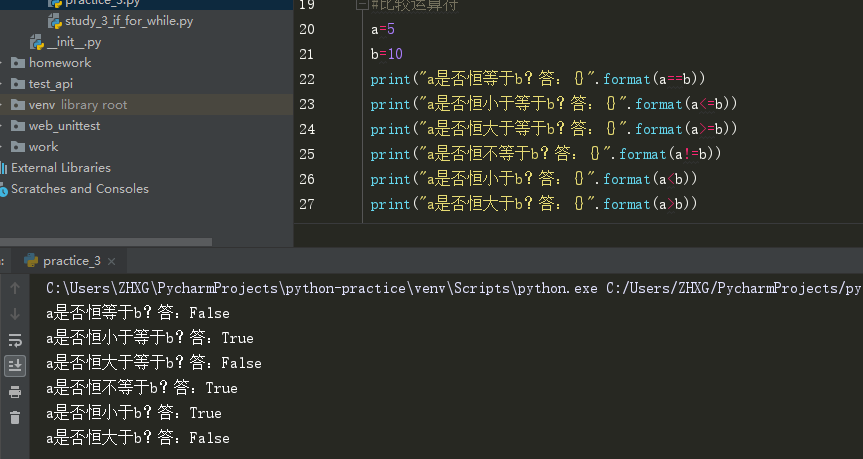The height and width of the screenshot is (459, 863).
Task: Switch to the practice_3 run tab
Action: [72, 260]
